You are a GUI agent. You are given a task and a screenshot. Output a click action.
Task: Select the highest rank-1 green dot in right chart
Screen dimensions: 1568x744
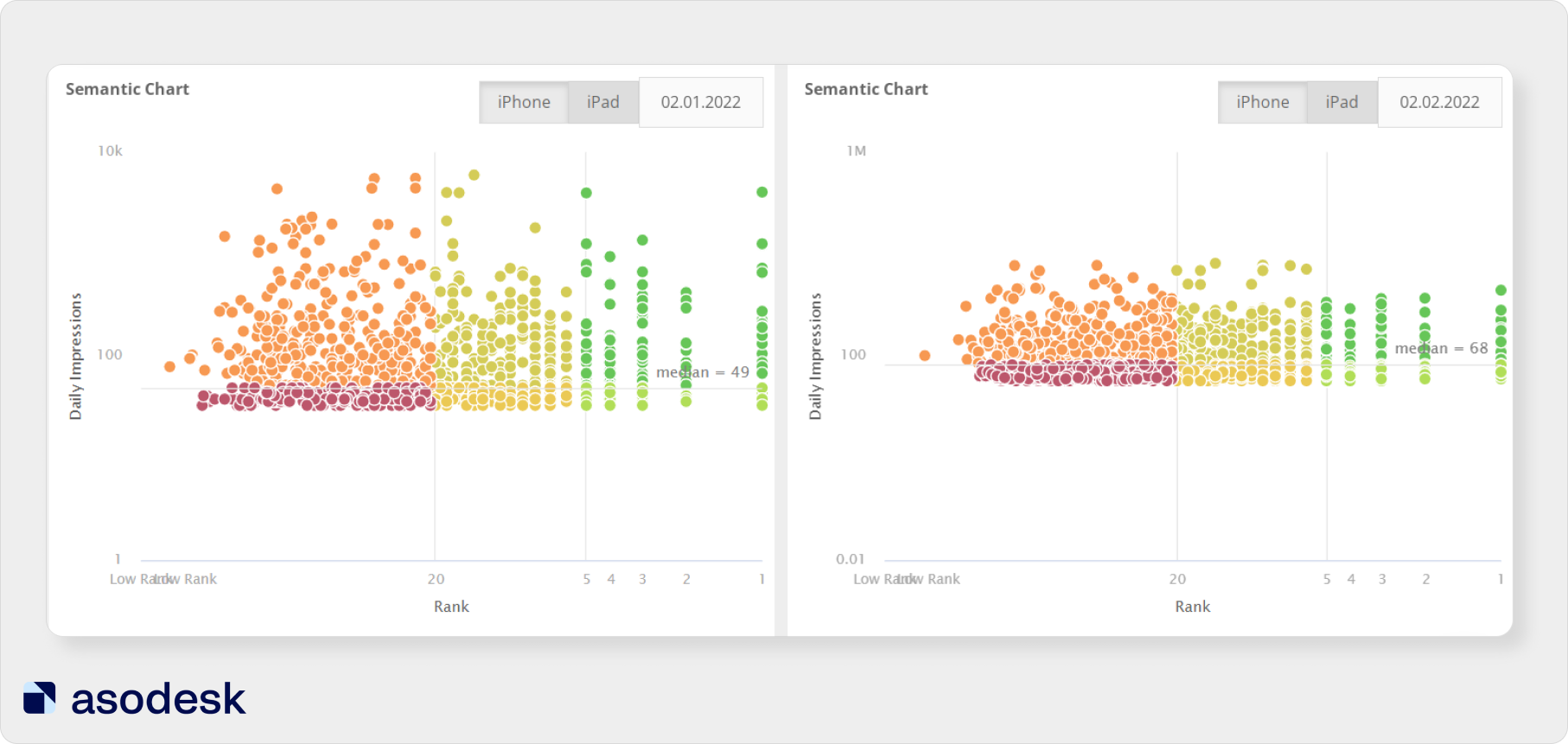point(1501,290)
